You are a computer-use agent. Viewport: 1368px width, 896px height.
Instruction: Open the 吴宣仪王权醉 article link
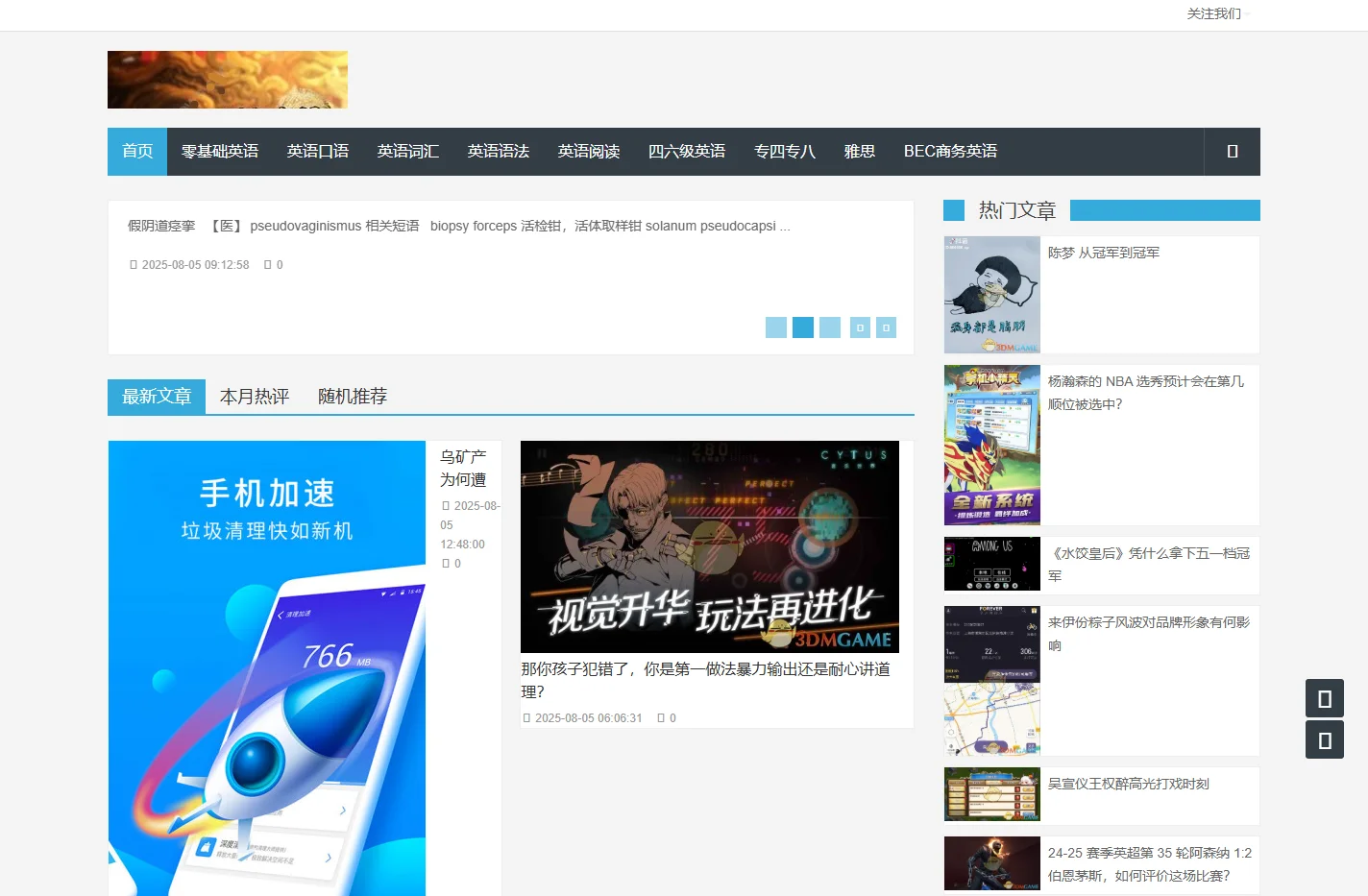(1129, 784)
